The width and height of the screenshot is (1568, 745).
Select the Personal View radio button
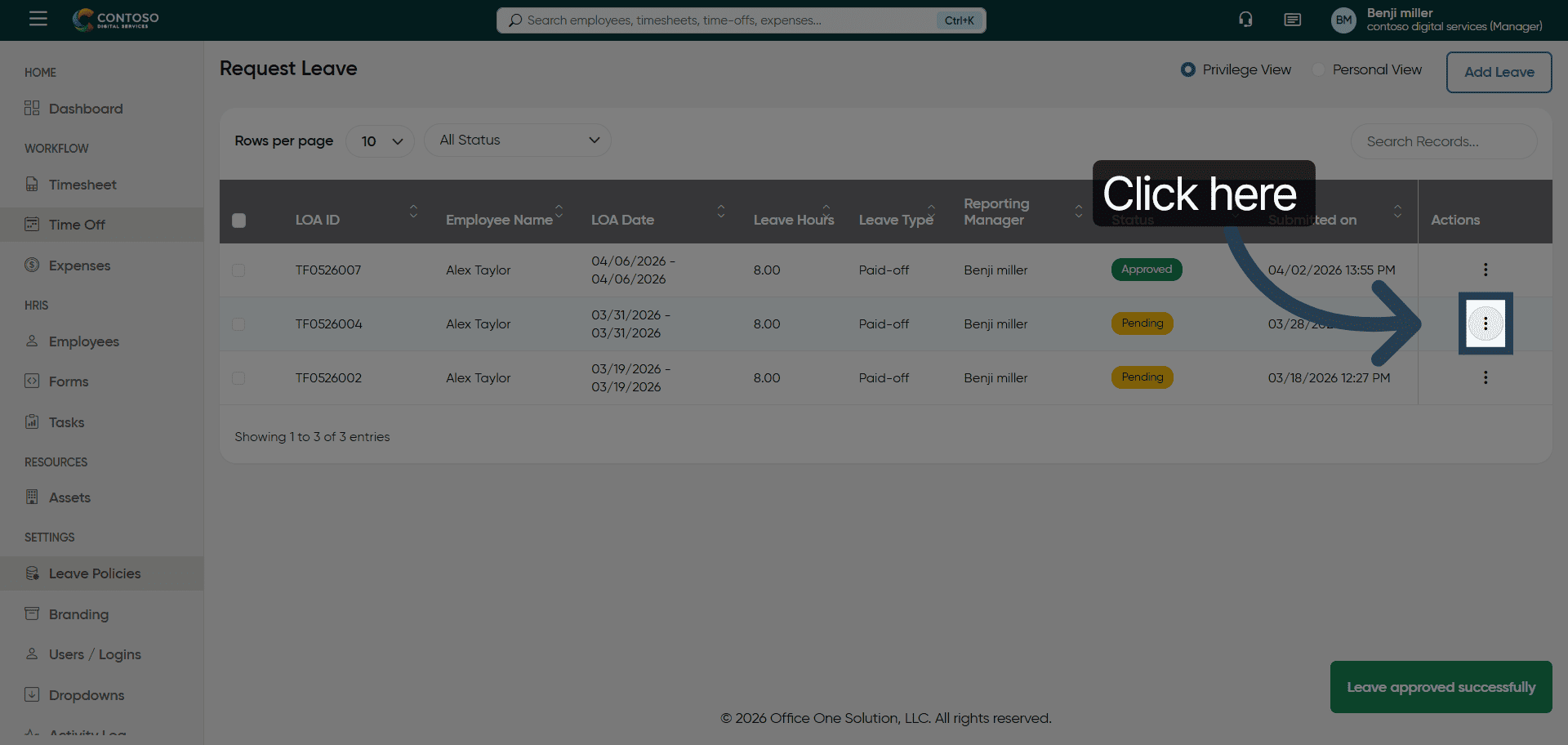1318,70
